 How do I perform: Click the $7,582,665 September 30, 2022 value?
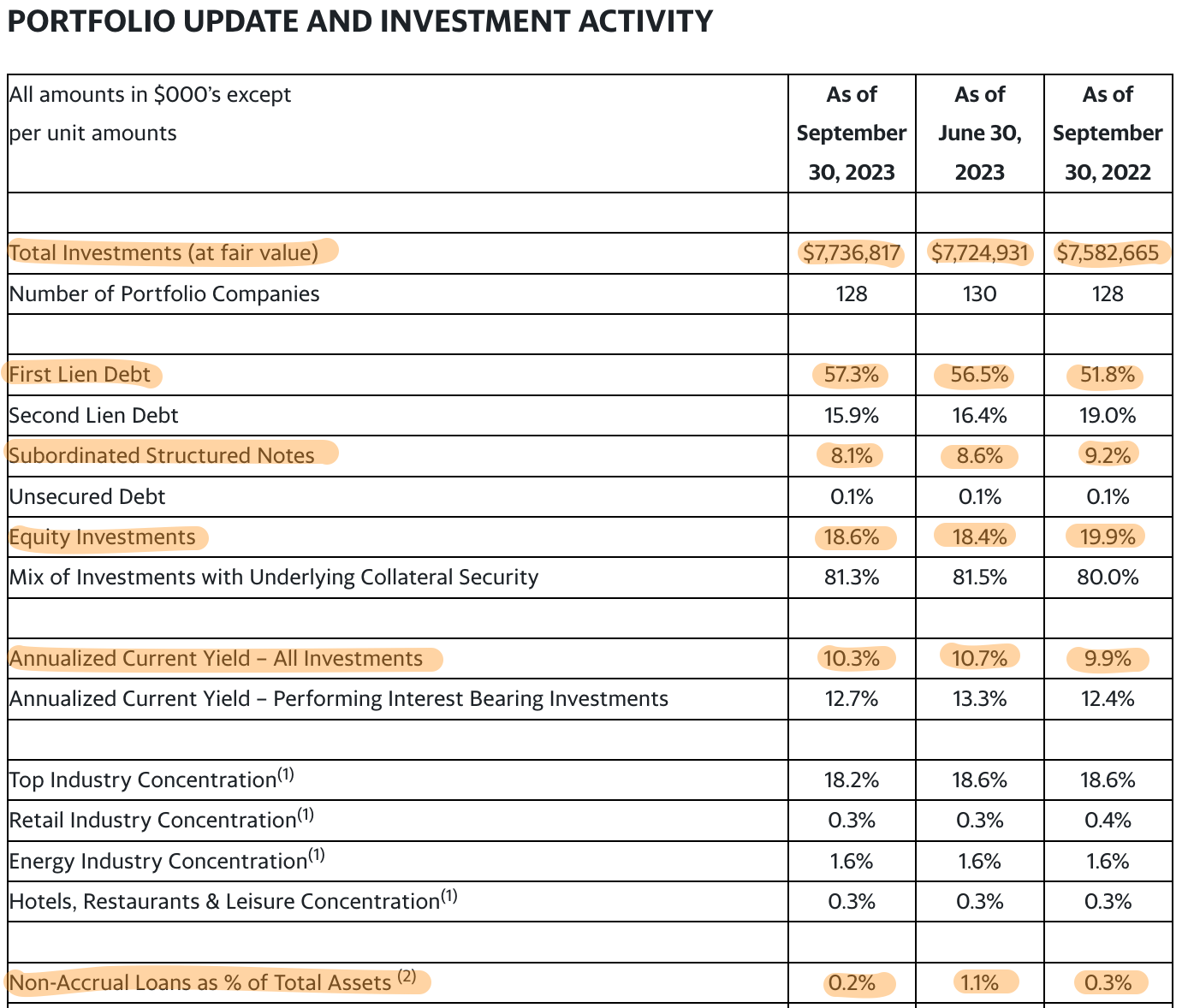1108,253
